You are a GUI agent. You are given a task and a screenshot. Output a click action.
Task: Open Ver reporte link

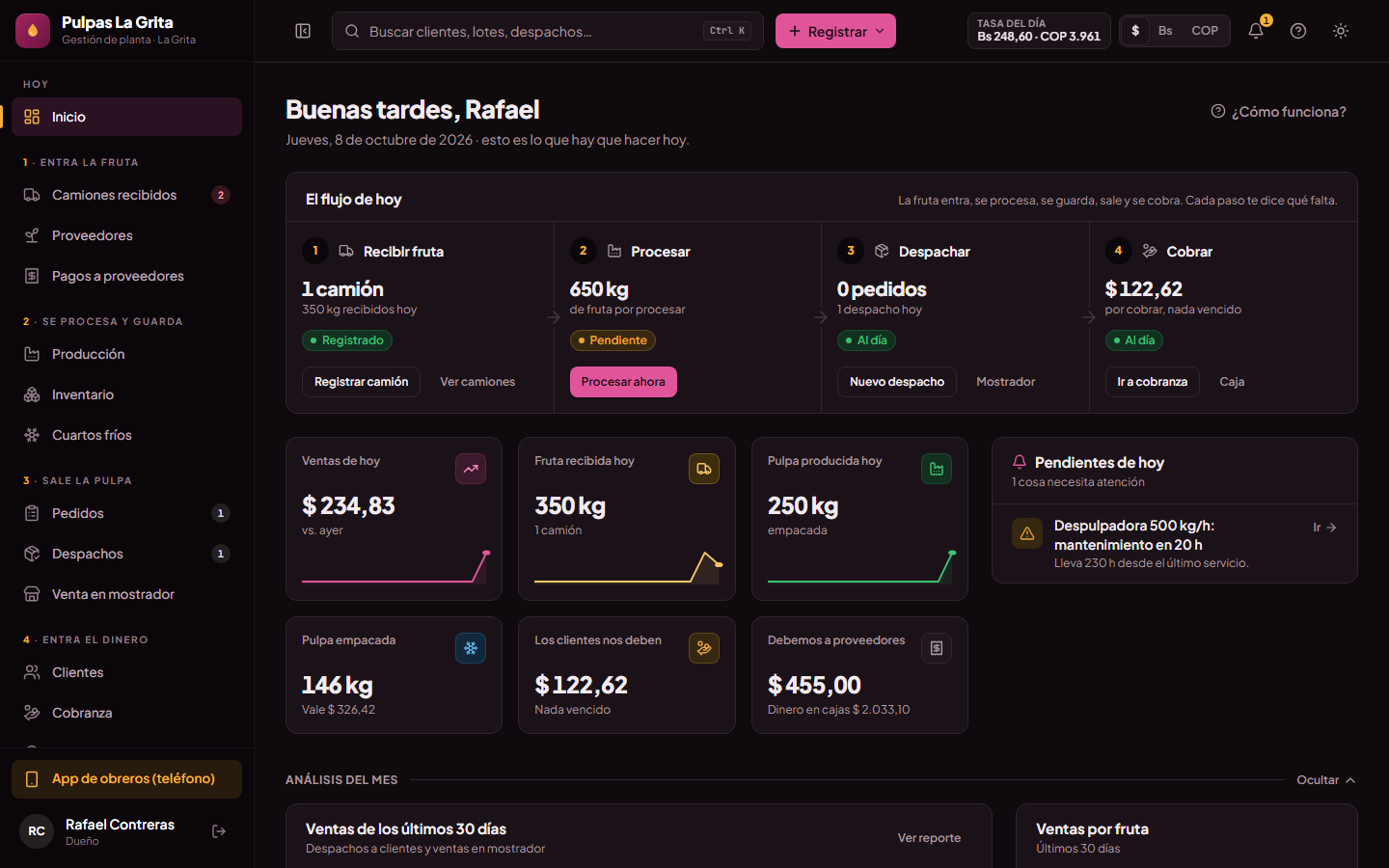[x=929, y=838]
